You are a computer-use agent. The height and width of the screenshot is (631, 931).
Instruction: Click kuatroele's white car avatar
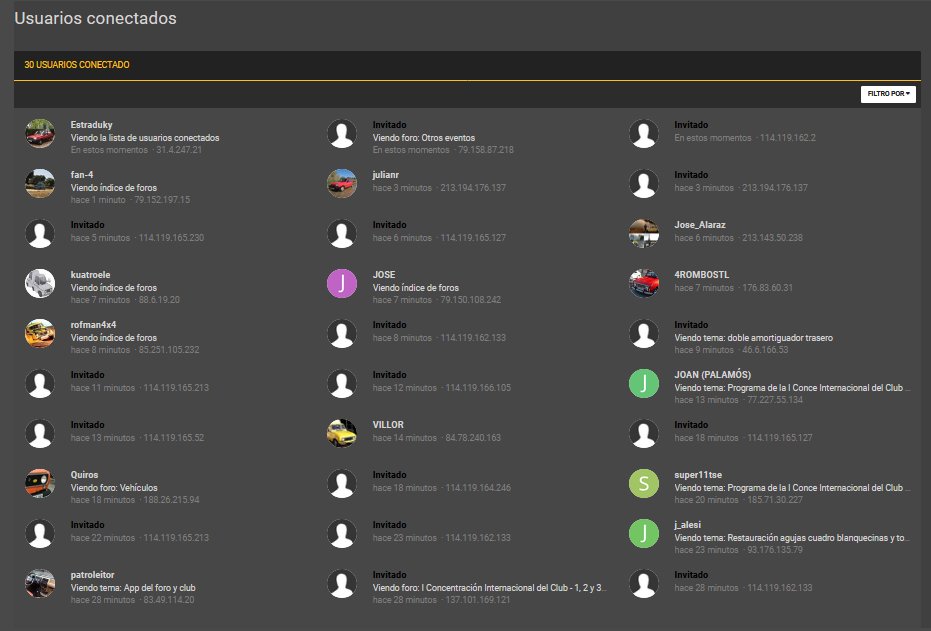(x=40, y=283)
